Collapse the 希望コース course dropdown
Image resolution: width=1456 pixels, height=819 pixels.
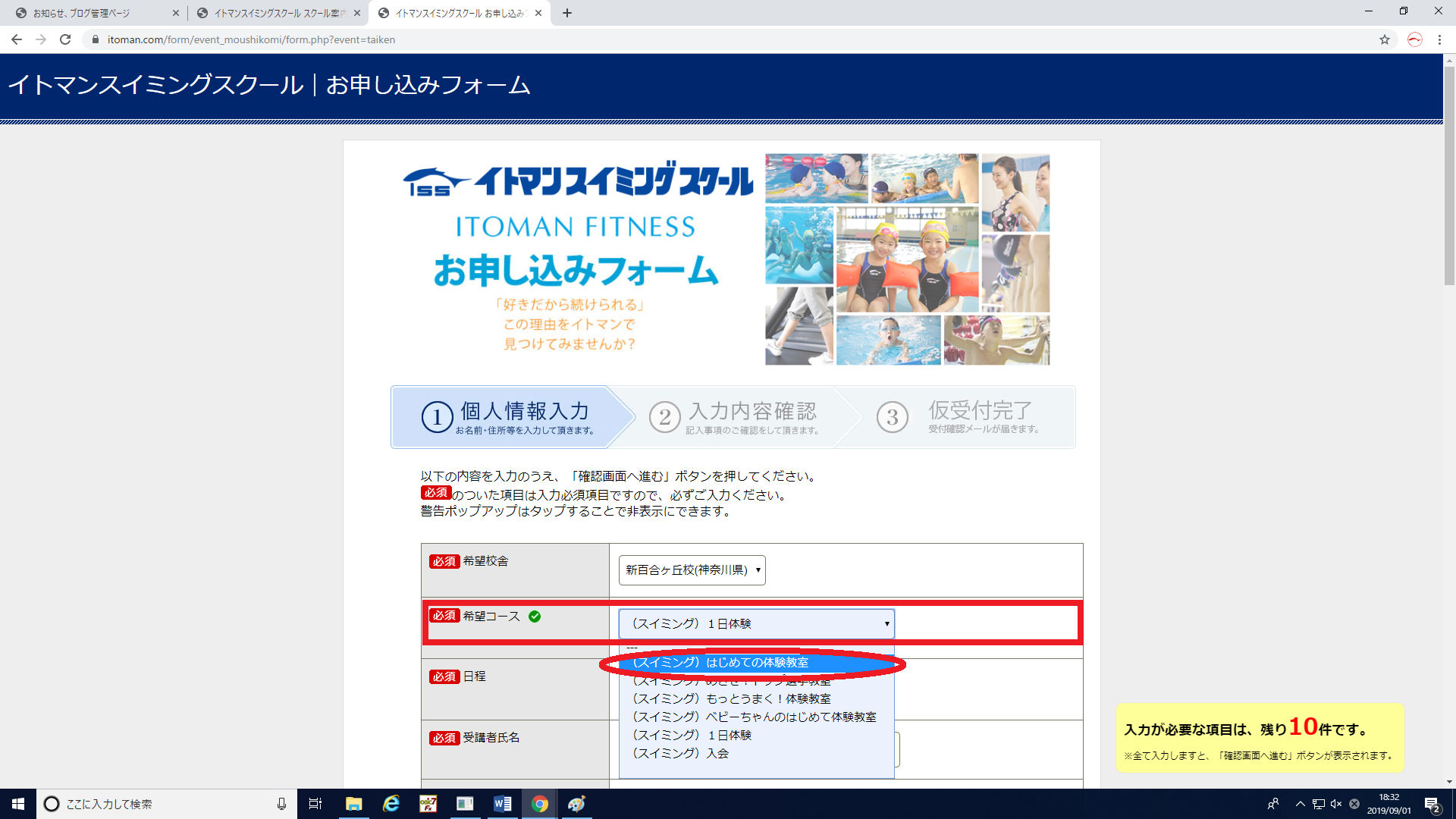[x=757, y=623]
